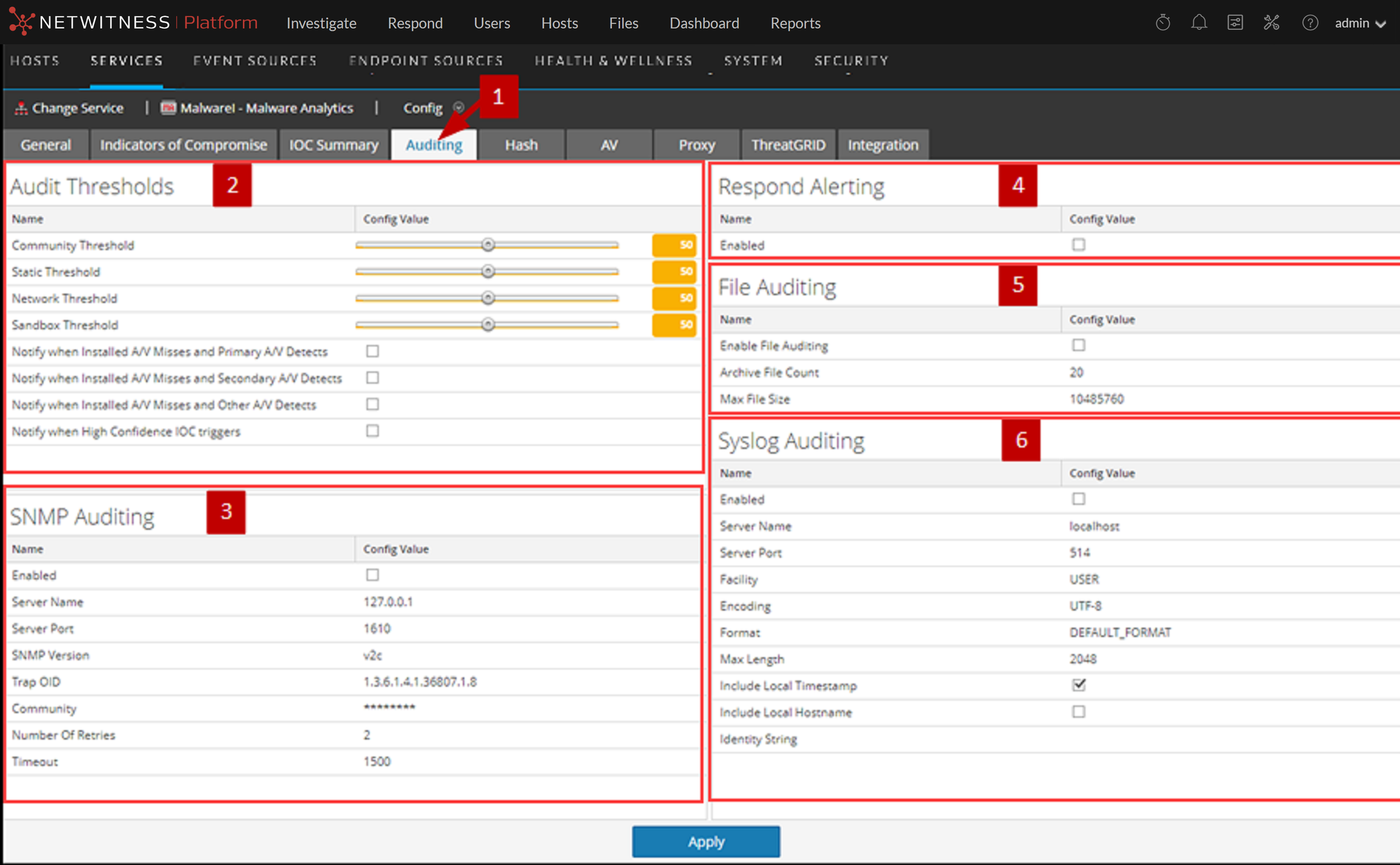Open the Config view dropdown arrow
The height and width of the screenshot is (865, 1400).
(459, 108)
